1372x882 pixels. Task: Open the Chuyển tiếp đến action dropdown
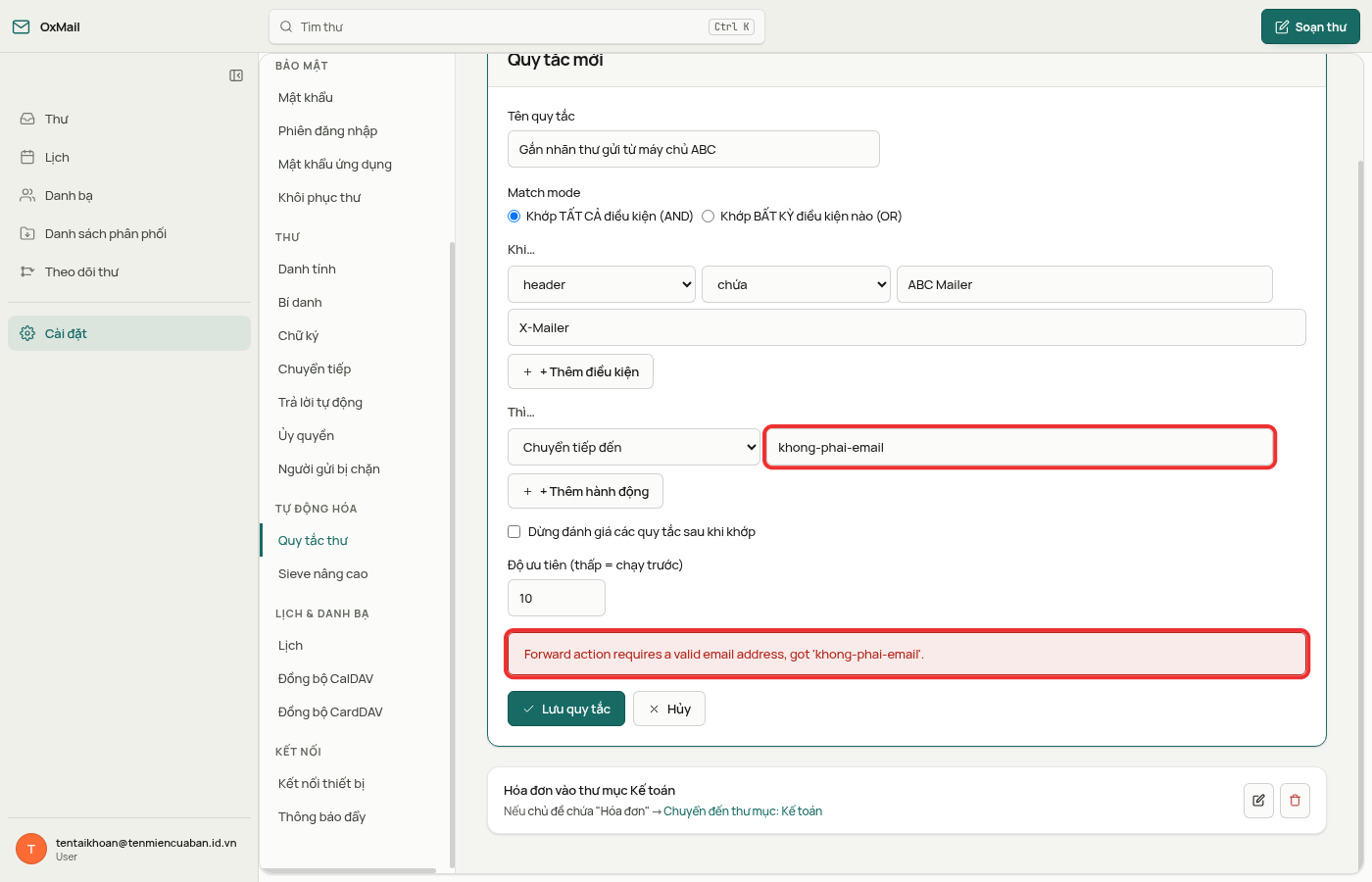tap(634, 447)
